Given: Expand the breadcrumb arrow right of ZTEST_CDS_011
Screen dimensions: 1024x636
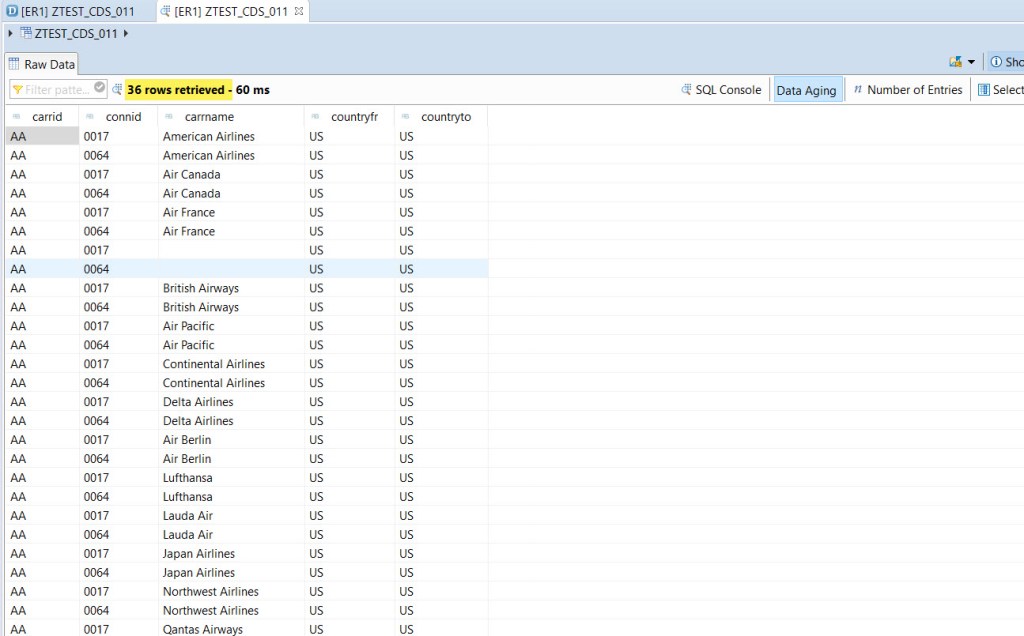Looking at the screenshot, I should click(x=125, y=32).
